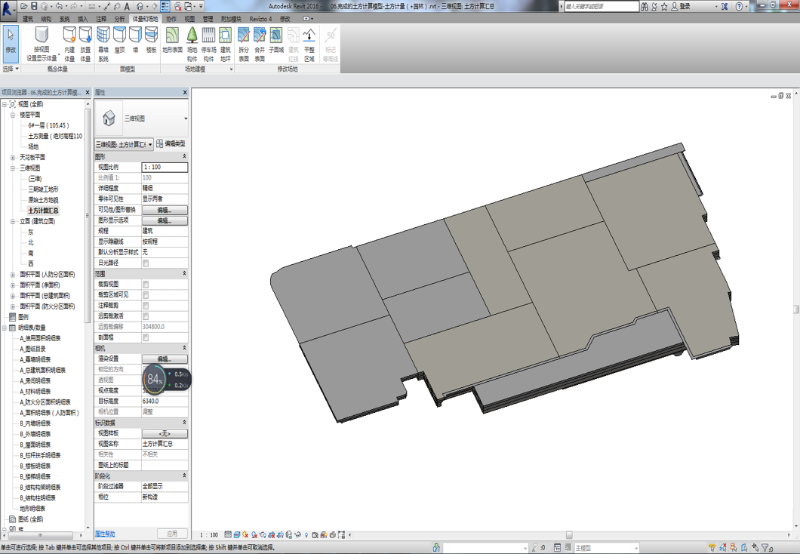The height and width of the screenshot is (554, 800).
Task: Click the 地形表面 toposurface tool
Action: [x=172, y=41]
